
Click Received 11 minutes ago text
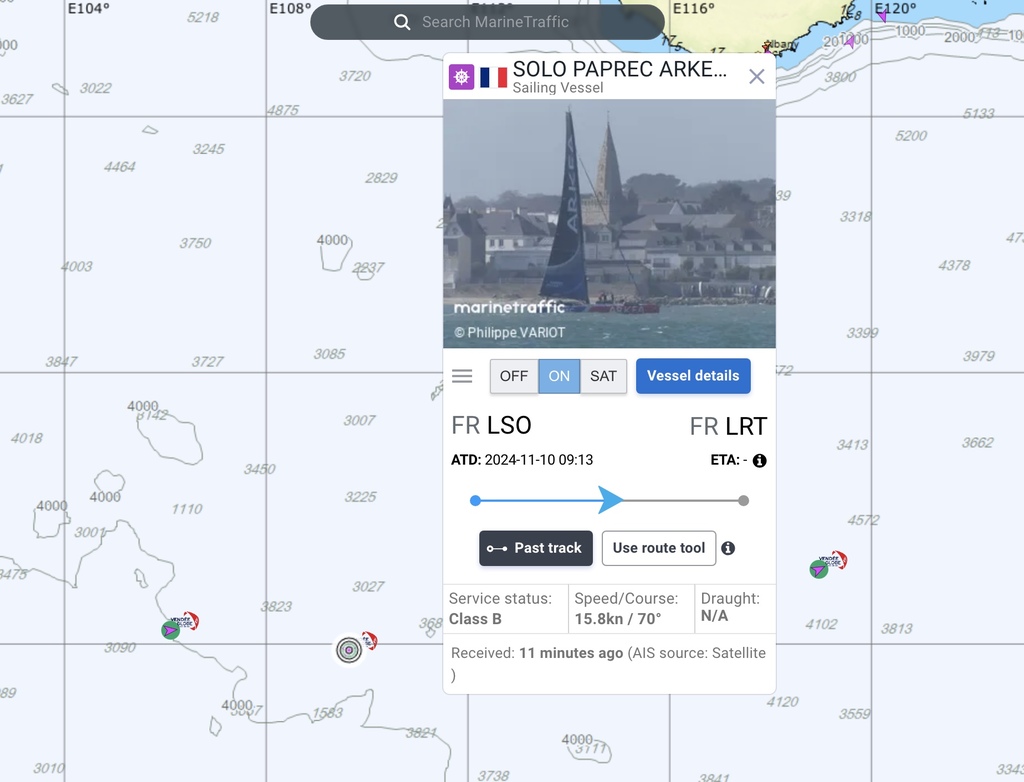click(x=537, y=653)
